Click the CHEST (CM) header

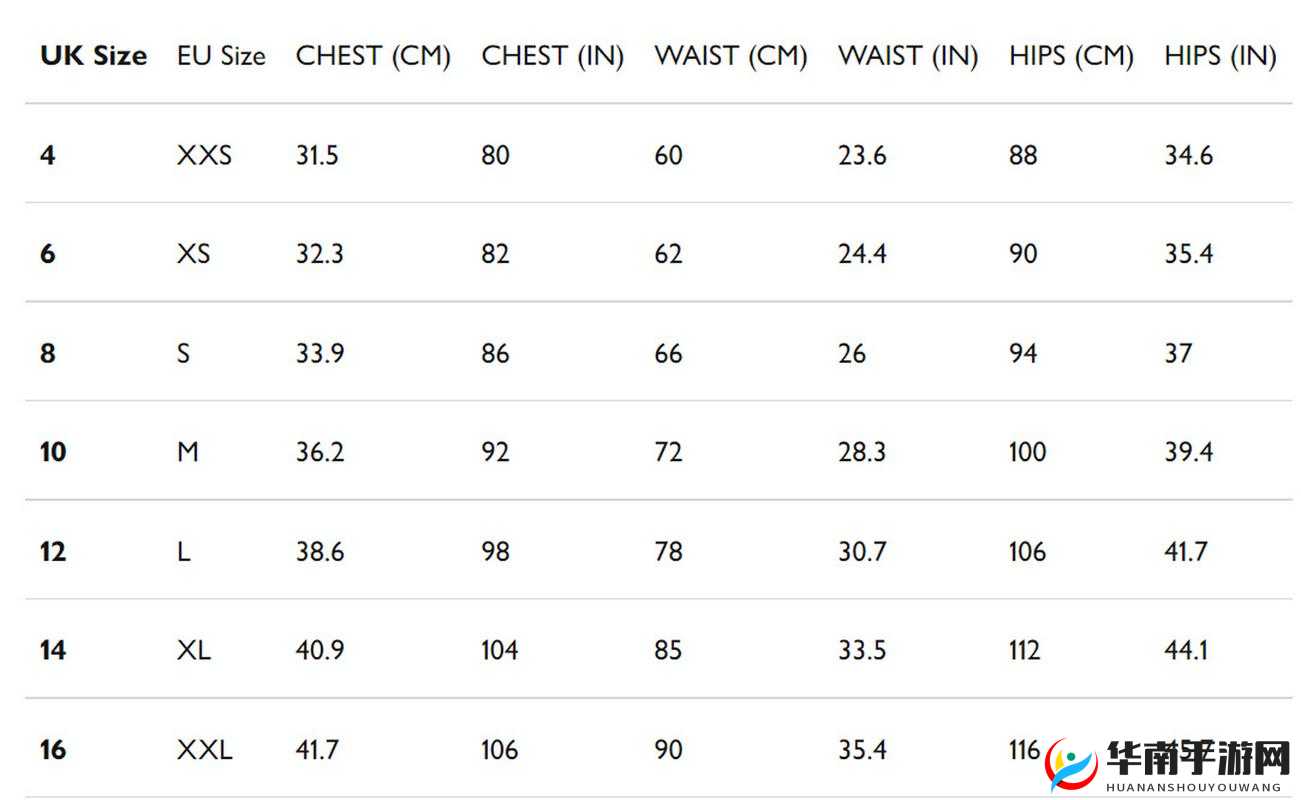pos(373,56)
